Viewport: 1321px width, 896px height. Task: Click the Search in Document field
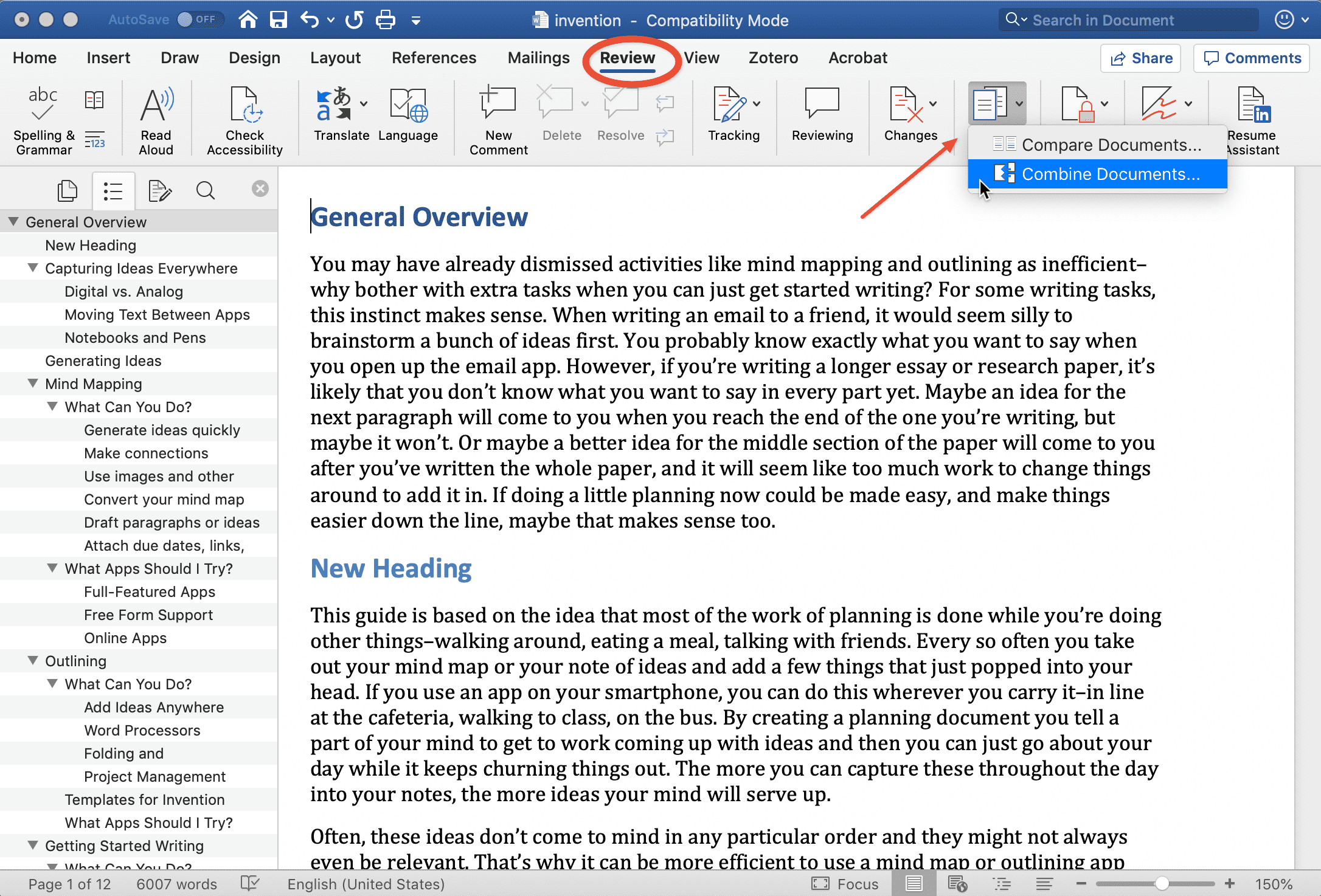click(1128, 20)
